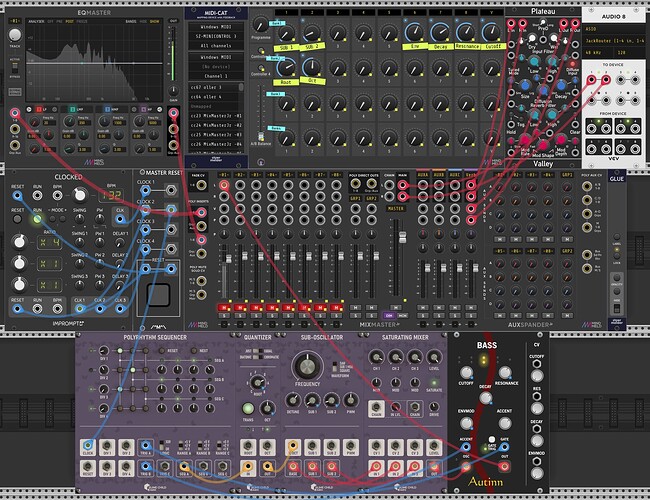
Task: Click the CLOCKED top RESET input jack
Action: (17, 195)
